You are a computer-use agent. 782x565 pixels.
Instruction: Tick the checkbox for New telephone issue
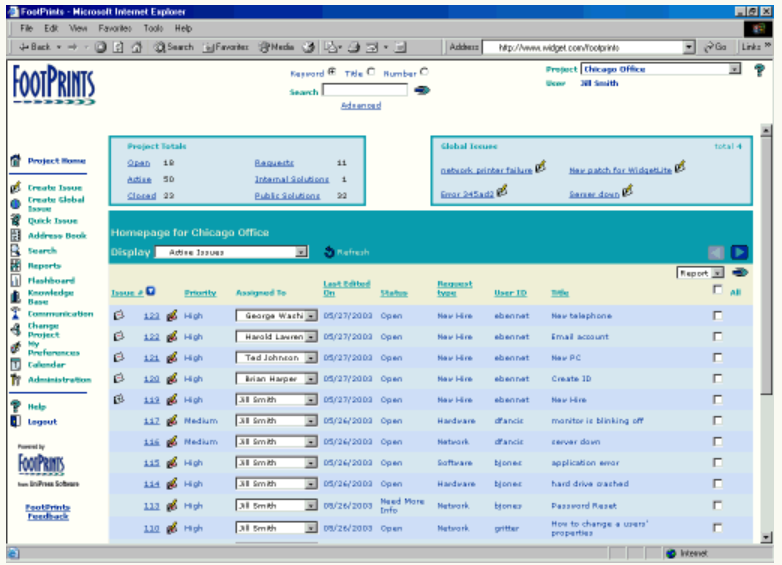pos(717,316)
